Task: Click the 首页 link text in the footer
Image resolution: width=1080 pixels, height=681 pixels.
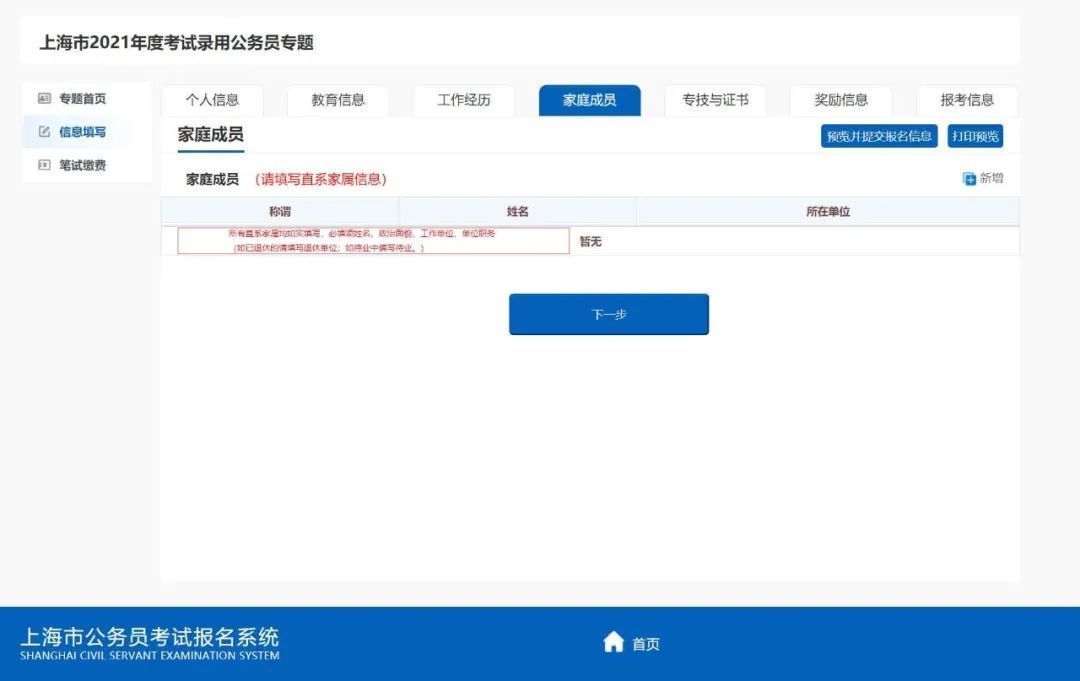Action: click(646, 644)
